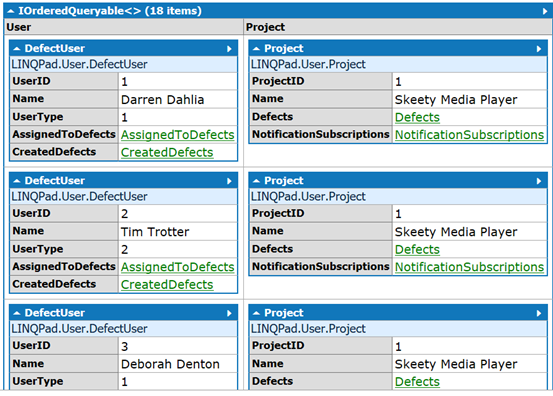Open Defects link in first Project table

[417, 117]
